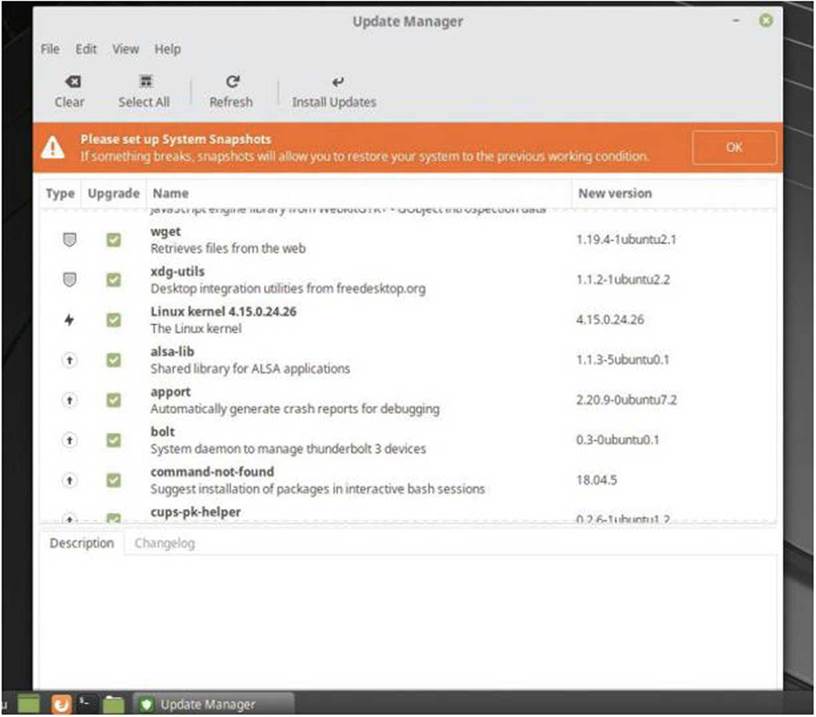The image size is (816, 717).
Task: Disable the bolt upgrade checkbox
Action: coord(113,440)
